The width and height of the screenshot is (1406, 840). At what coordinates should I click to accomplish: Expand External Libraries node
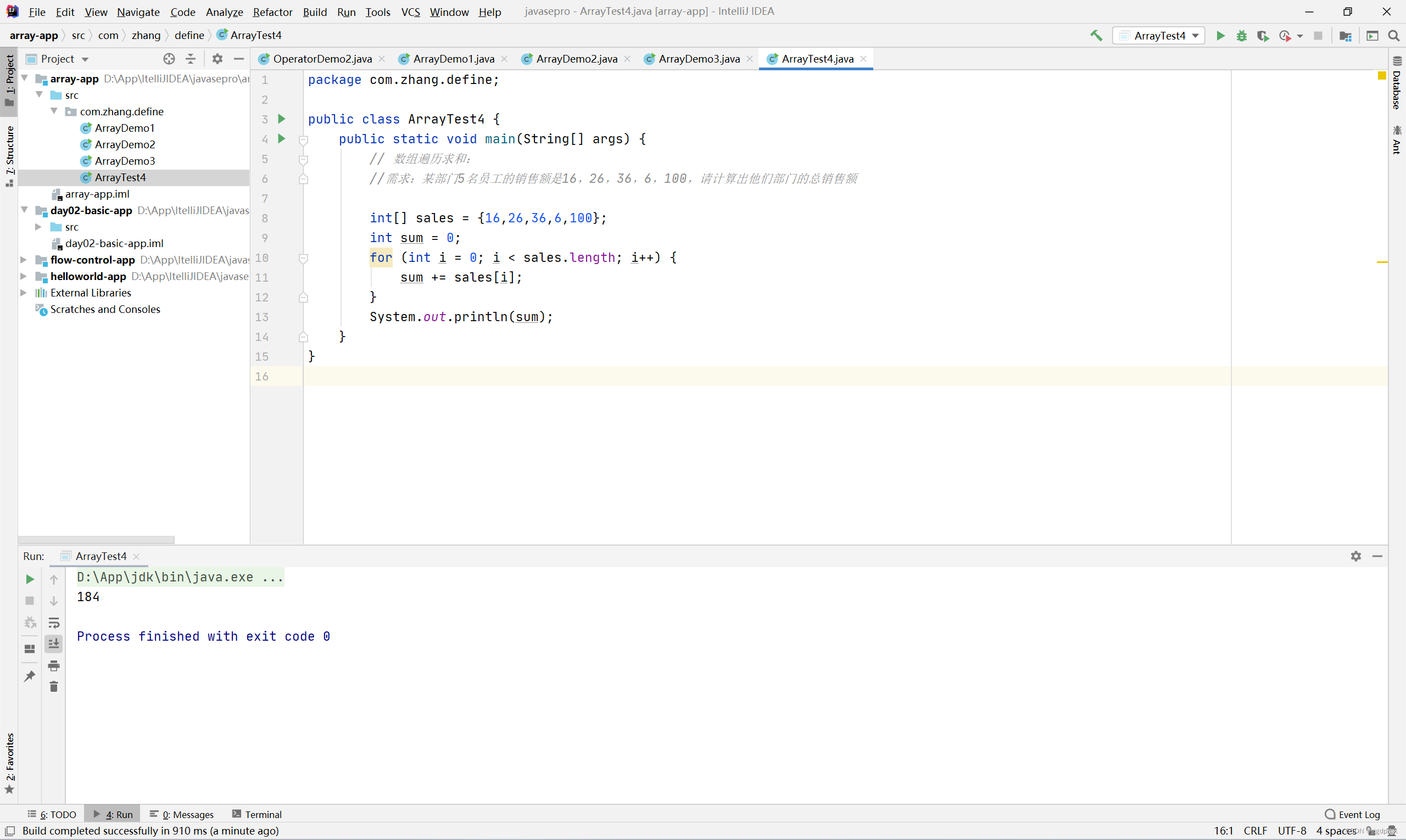[x=24, y=293]
